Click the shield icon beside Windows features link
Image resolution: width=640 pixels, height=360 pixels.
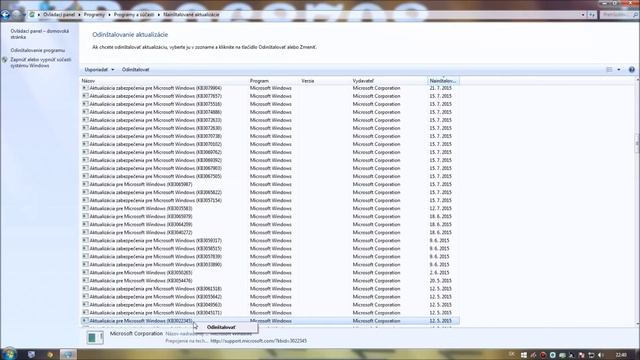click(5, 60)
